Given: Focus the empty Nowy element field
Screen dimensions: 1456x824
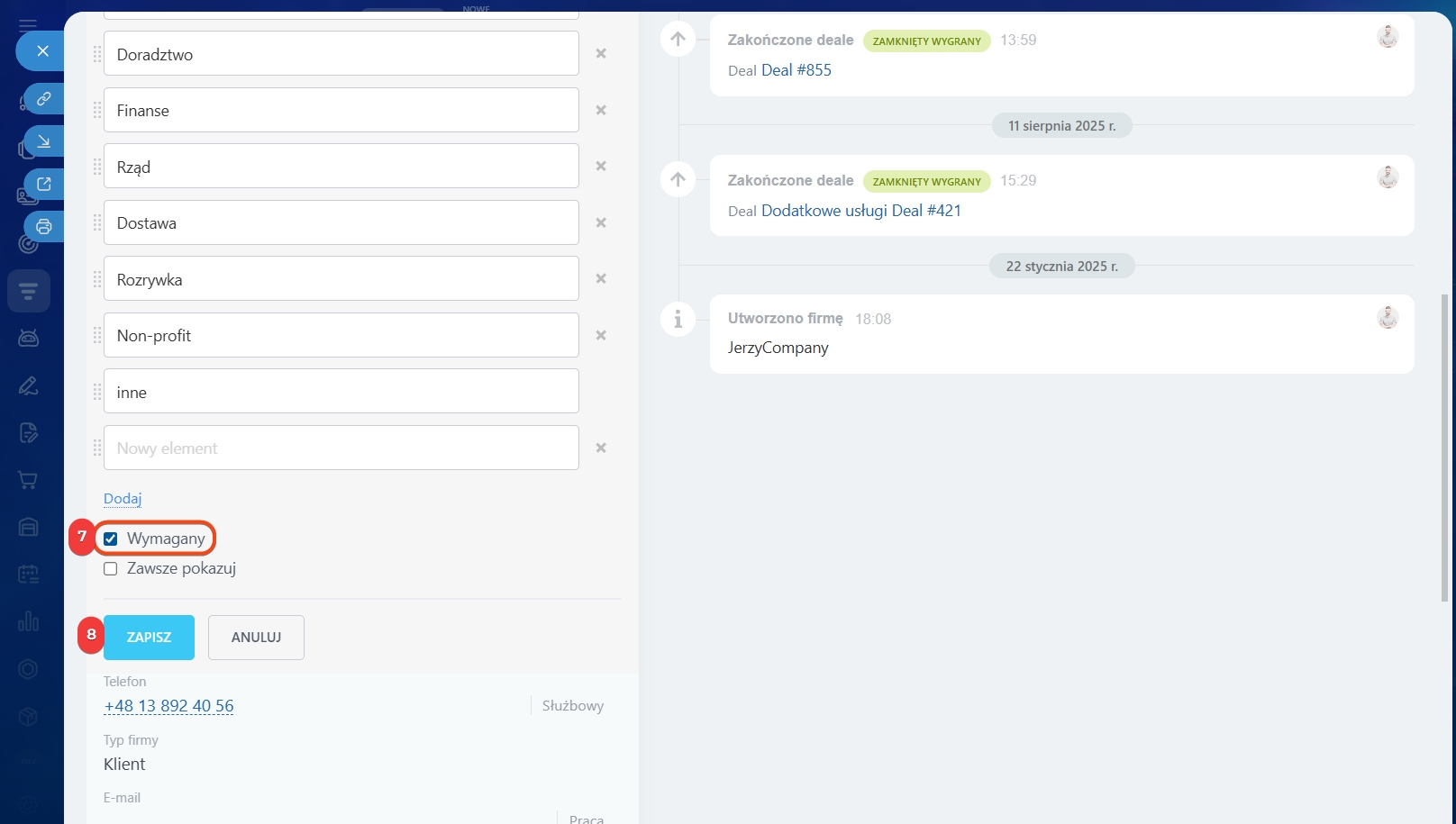Looking at the screenshot, I should 341,448.
